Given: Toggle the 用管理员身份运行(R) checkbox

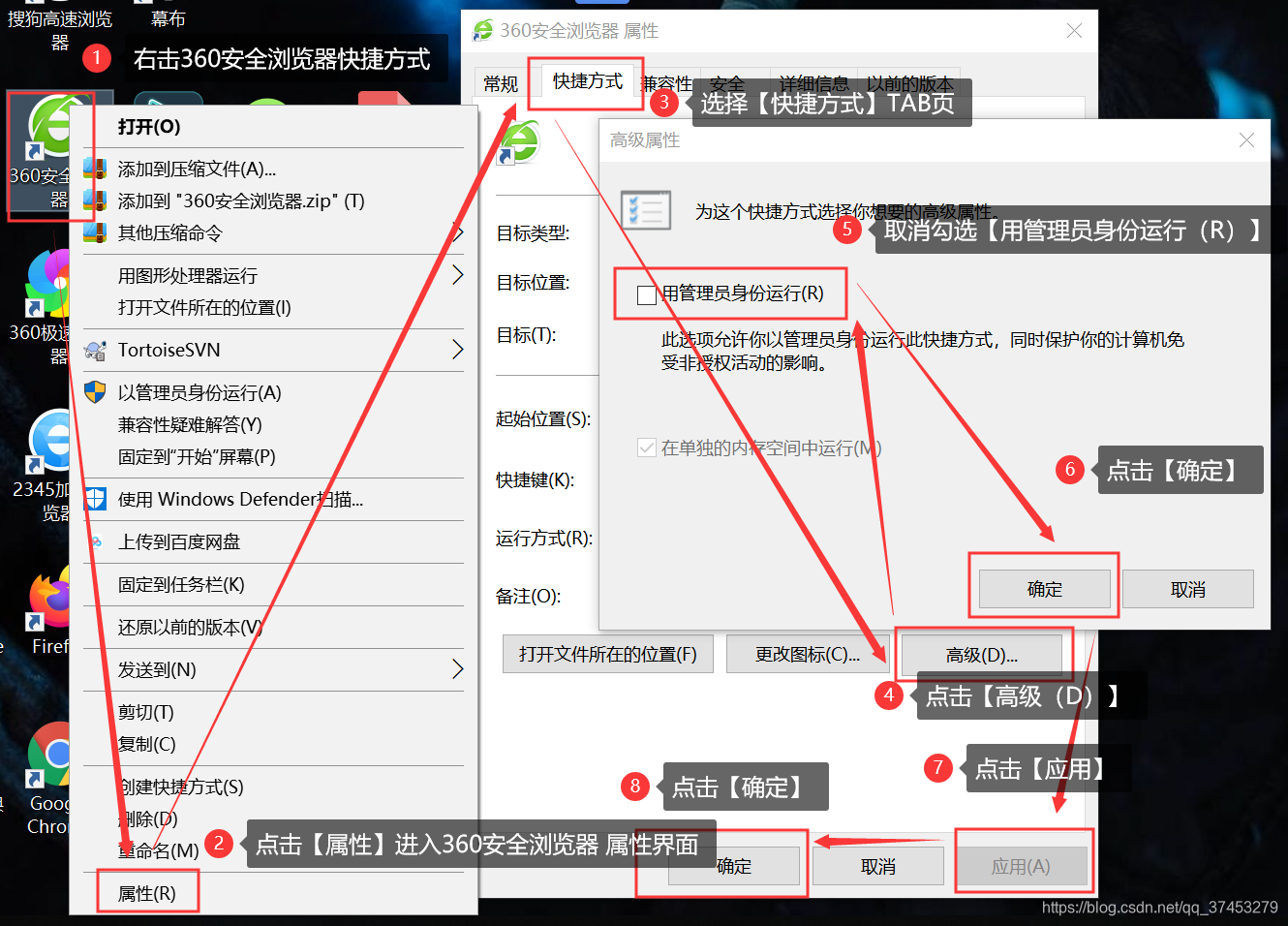Looking at the screenshot, I should pyautogui.click(x=647, y=294).
